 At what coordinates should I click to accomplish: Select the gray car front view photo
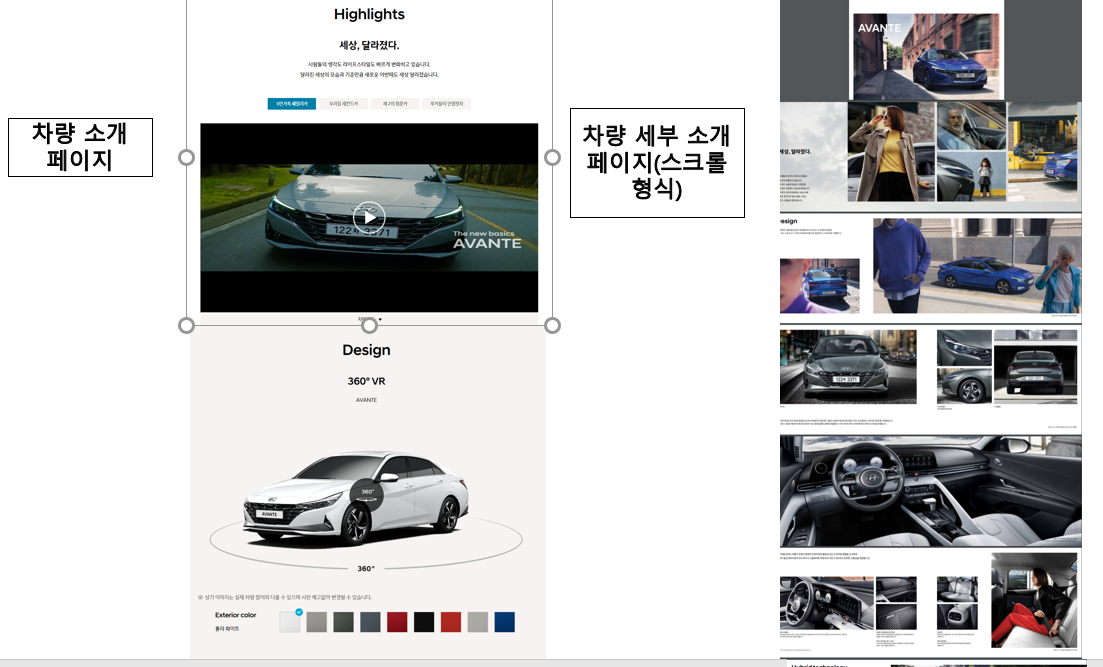pos(848,367)
